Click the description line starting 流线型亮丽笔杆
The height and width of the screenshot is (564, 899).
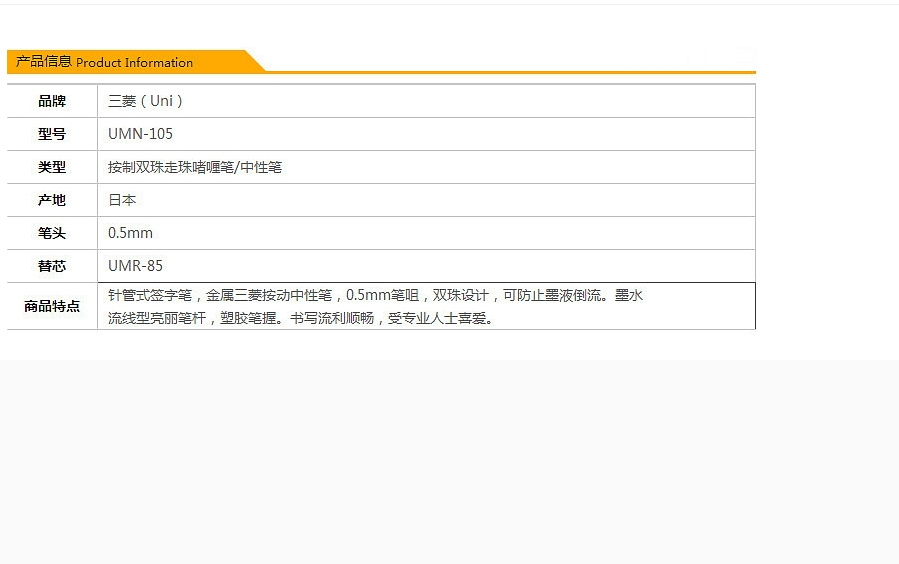(x=300, y=318)
